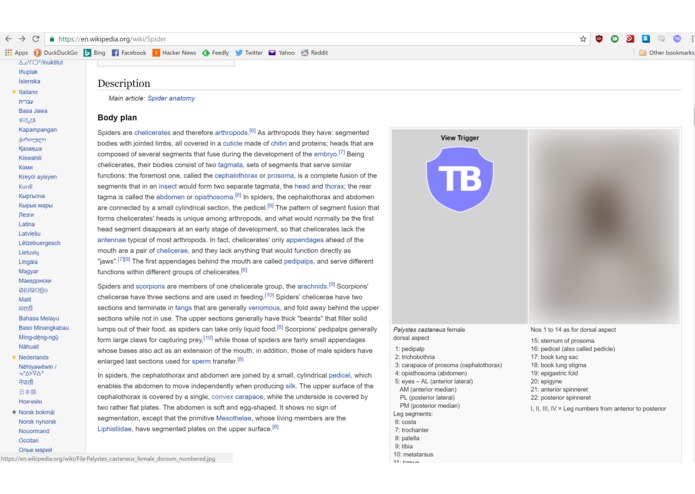Screen dimensions: 695x494
Task: Switch to the Bahasa Melayu language version
Action: click(39, 319)
